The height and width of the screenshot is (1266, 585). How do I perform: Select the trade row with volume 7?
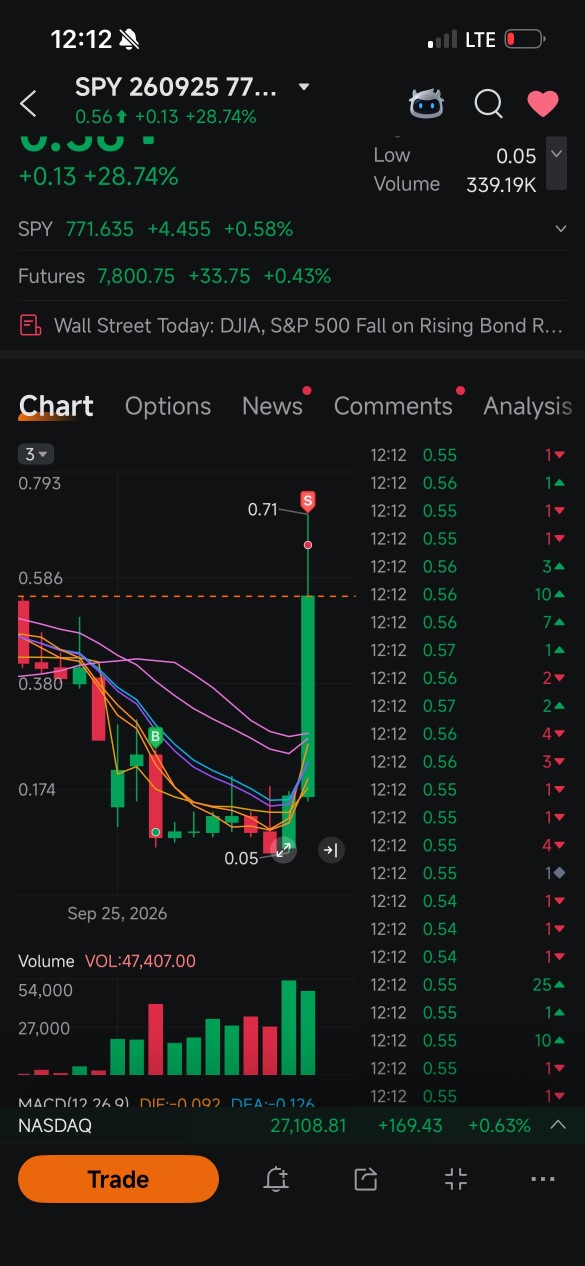pyautogui.click(x=469, y=622)
